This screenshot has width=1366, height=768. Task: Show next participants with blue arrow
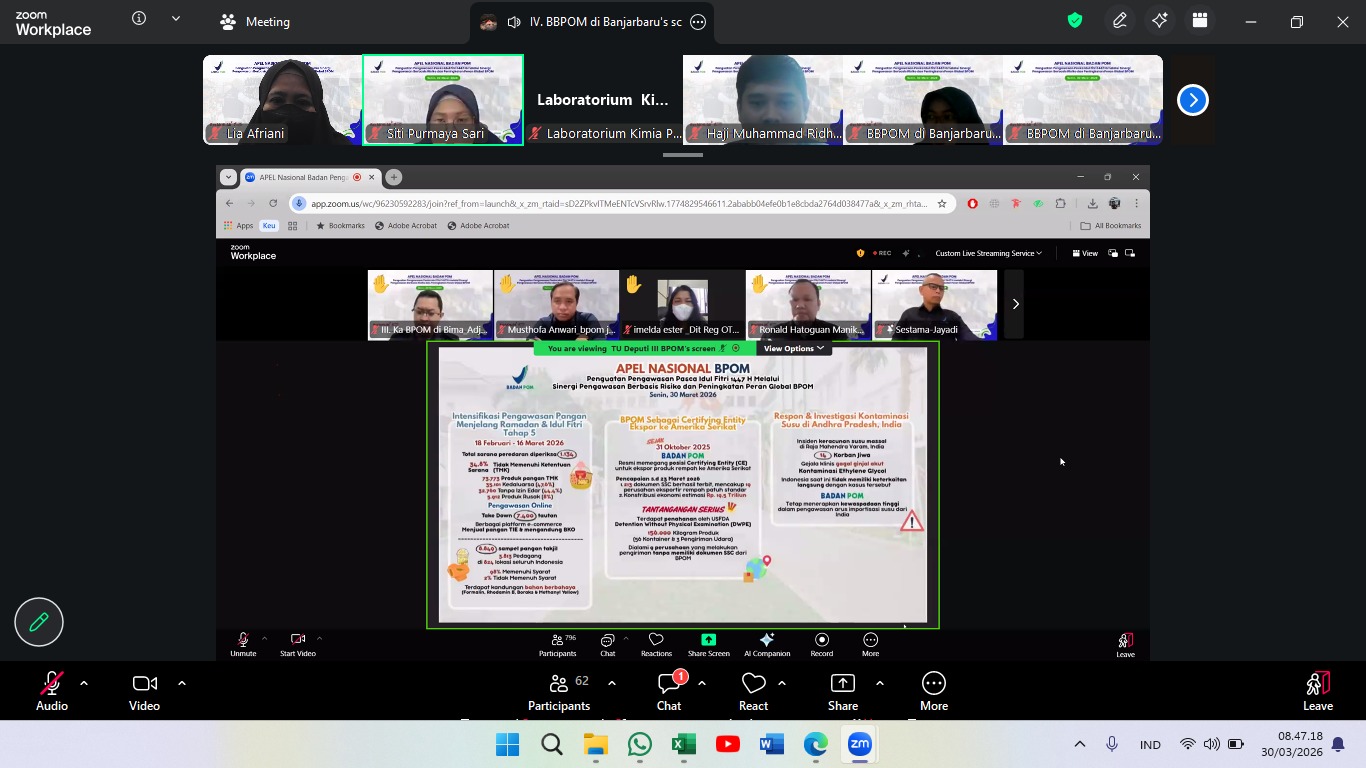1192,100
